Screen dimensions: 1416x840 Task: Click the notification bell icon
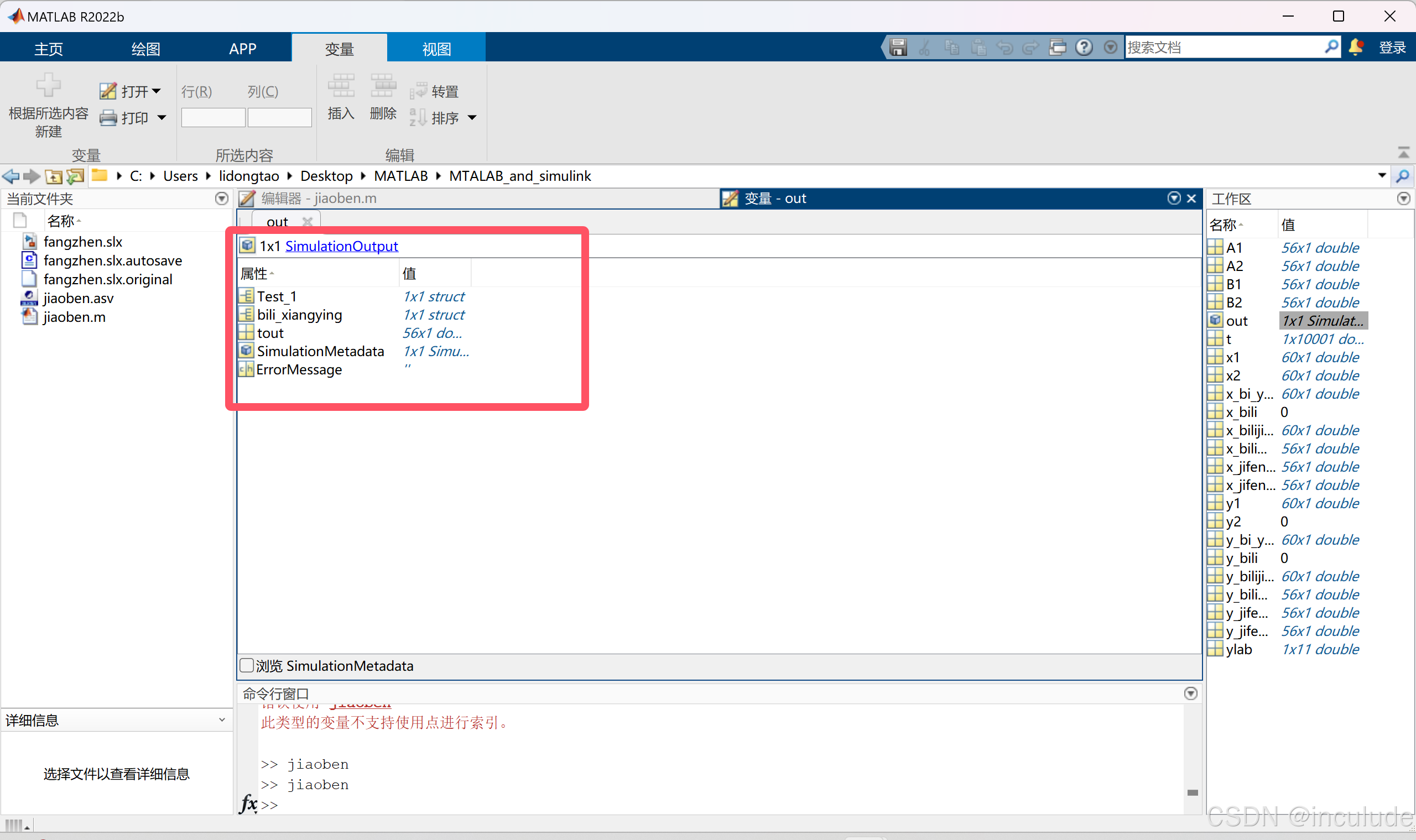pos(1355,47)
